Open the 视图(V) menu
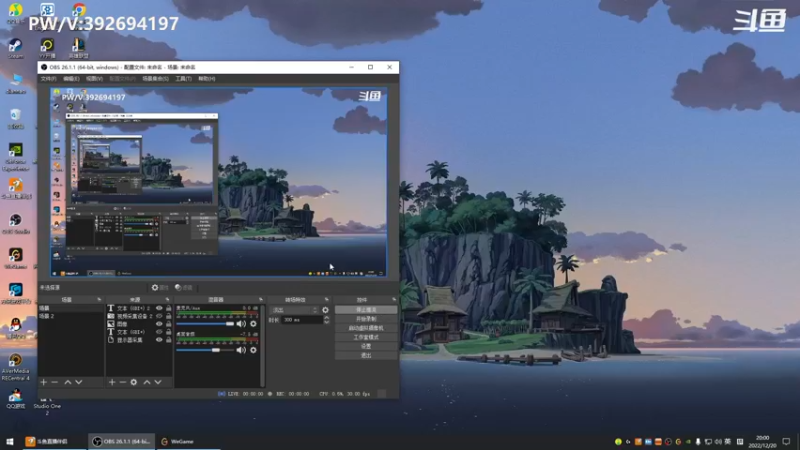This screenshot has height=450, width=800. click(x=94, y=79)
